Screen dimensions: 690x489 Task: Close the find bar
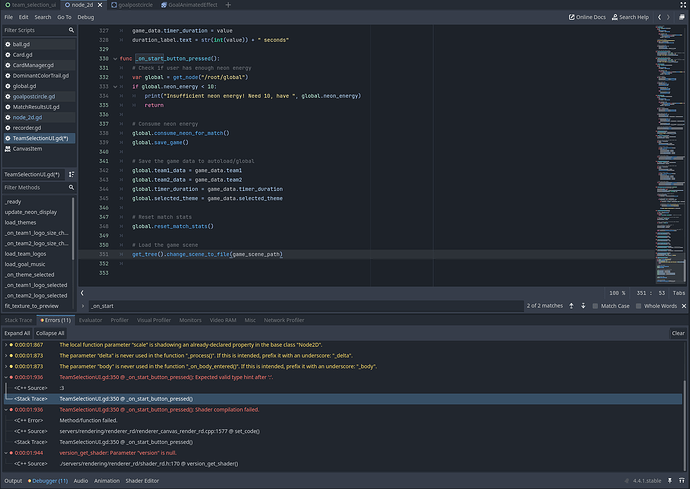[x=684, y=306]
